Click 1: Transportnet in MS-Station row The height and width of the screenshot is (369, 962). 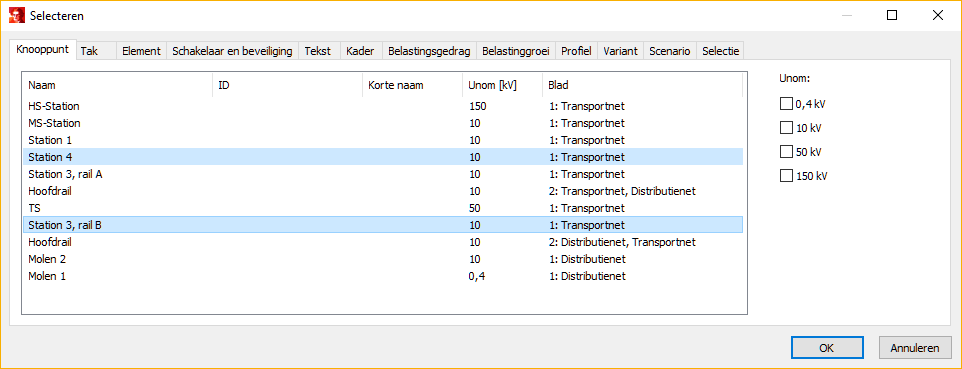point(587,123)
